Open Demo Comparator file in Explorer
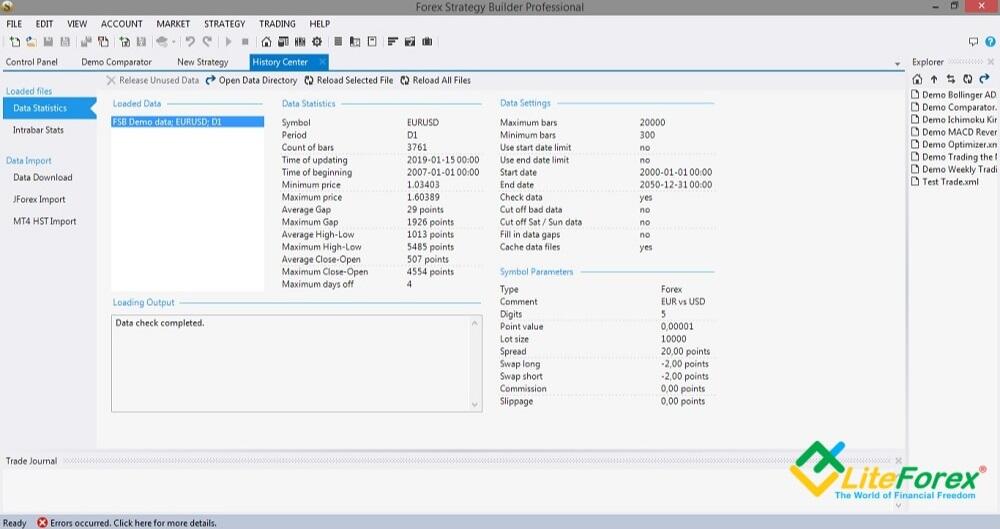 pos(954,107)
